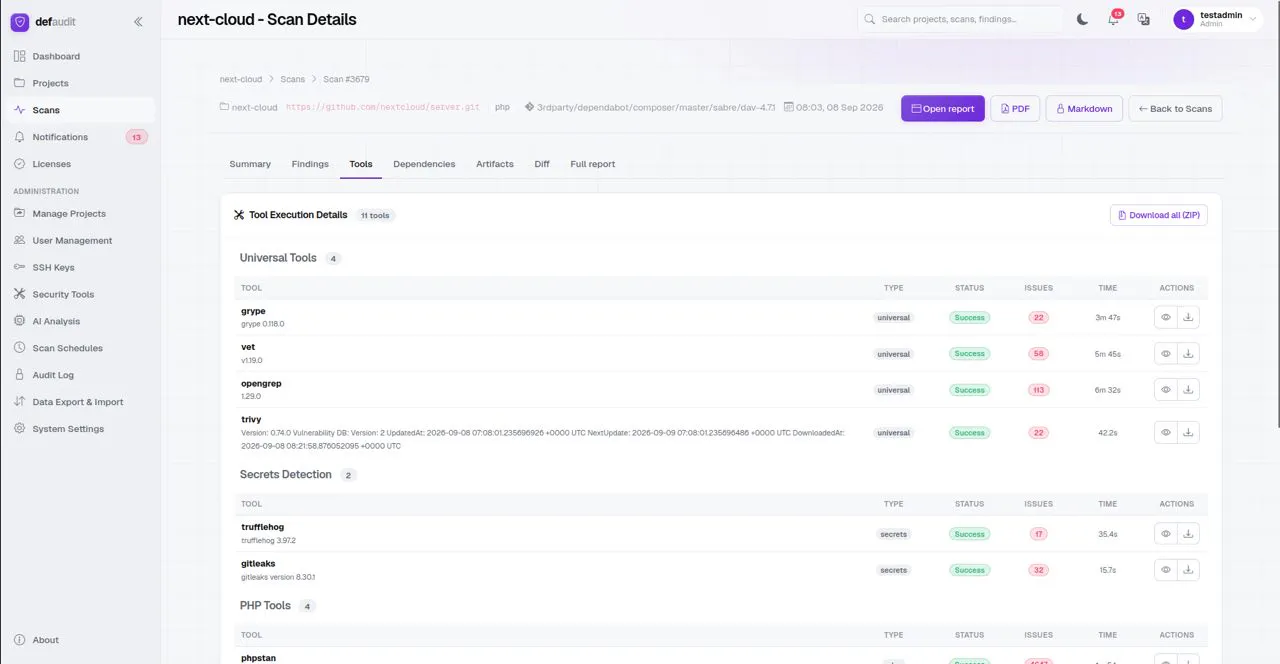
Task: Switch to the Diff tab
Action: pyautogui.click(x=542, y=164)
